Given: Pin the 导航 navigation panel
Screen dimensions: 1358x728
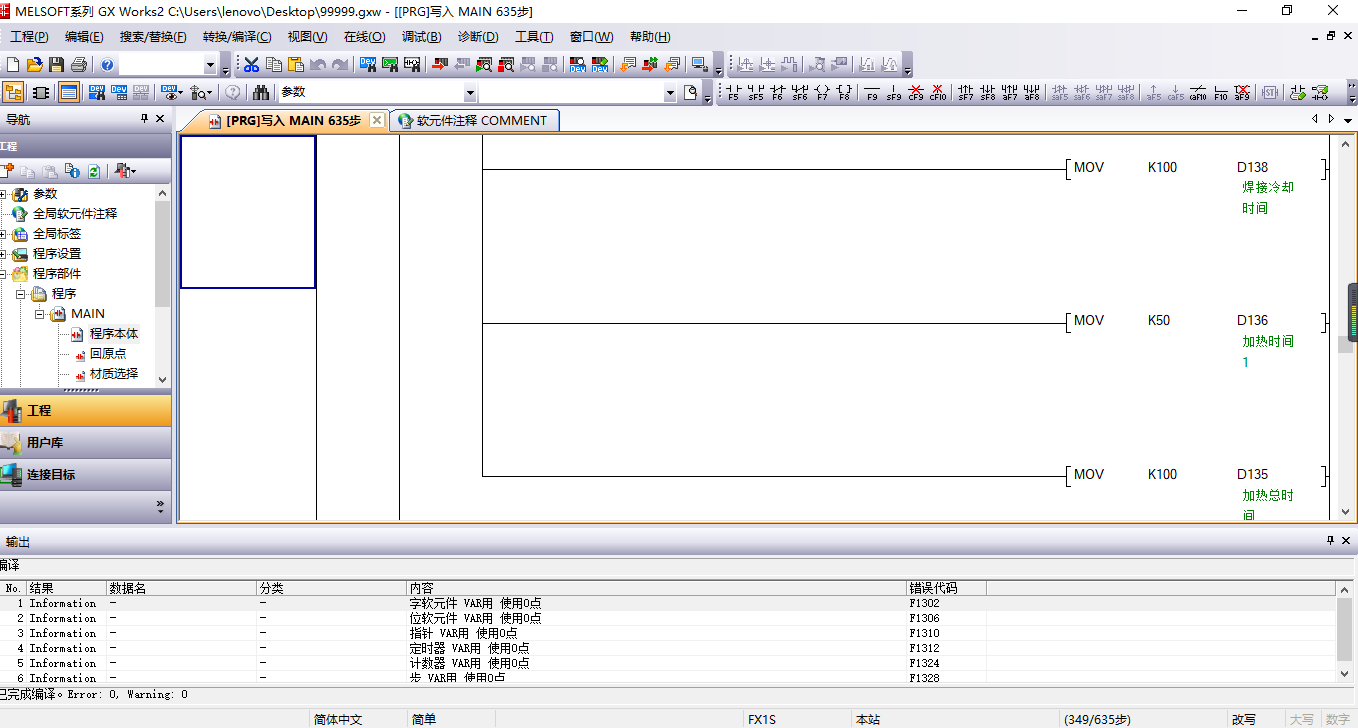Looking at the screenshot, I should [x=144, y=119].
